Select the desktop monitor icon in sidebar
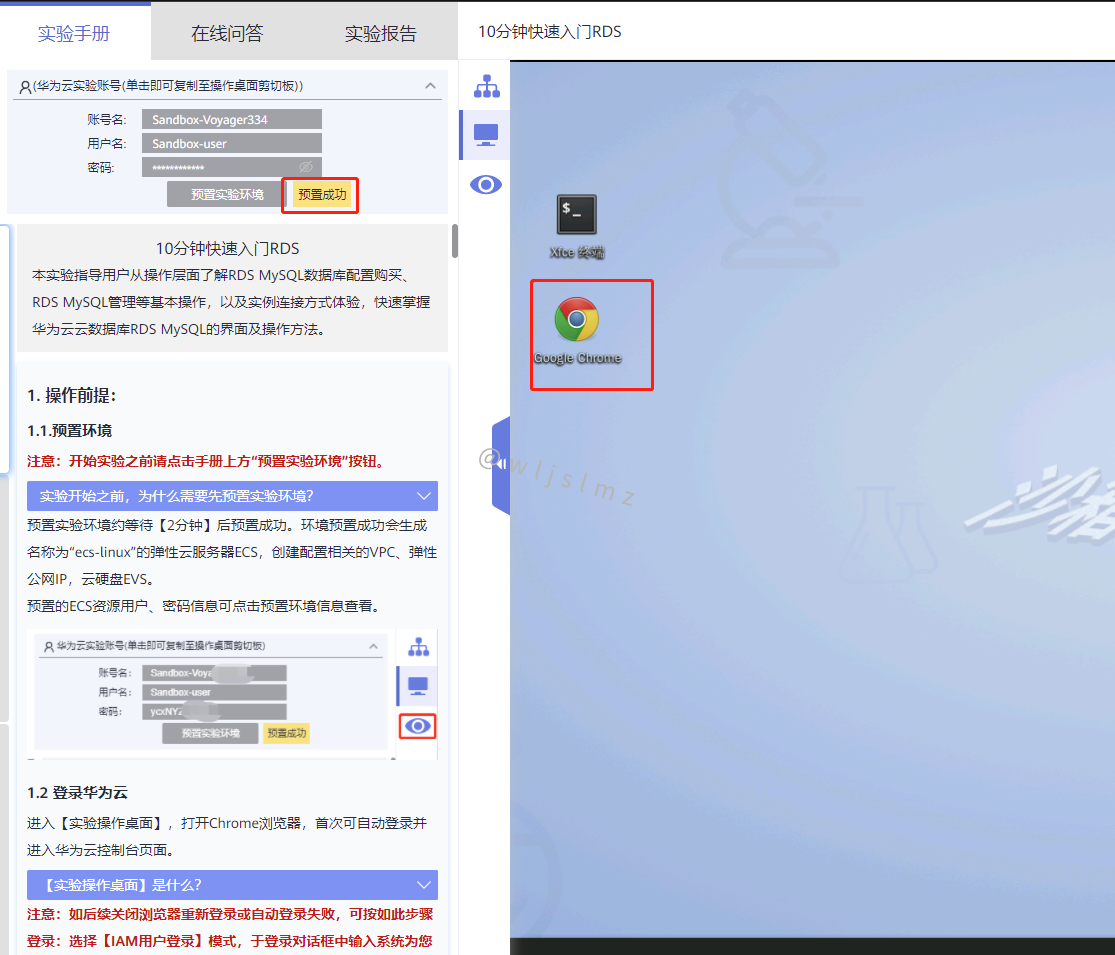 click(x=486, y=135)
